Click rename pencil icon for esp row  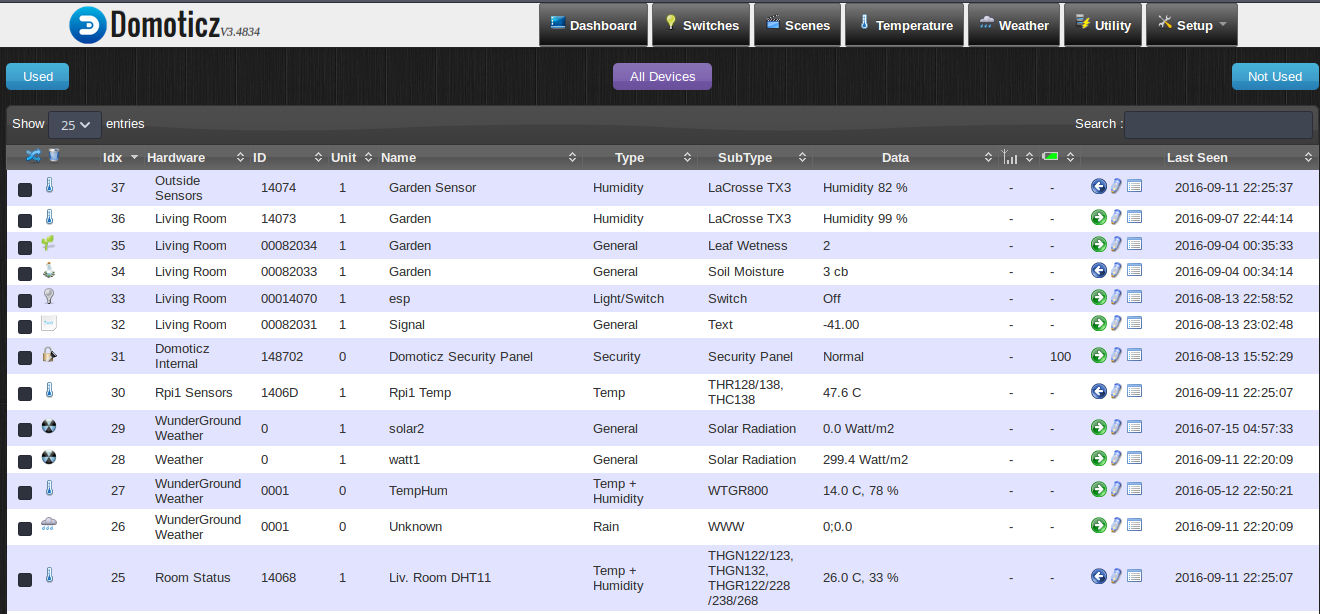pyautogui.click(x=1116, y=297)
